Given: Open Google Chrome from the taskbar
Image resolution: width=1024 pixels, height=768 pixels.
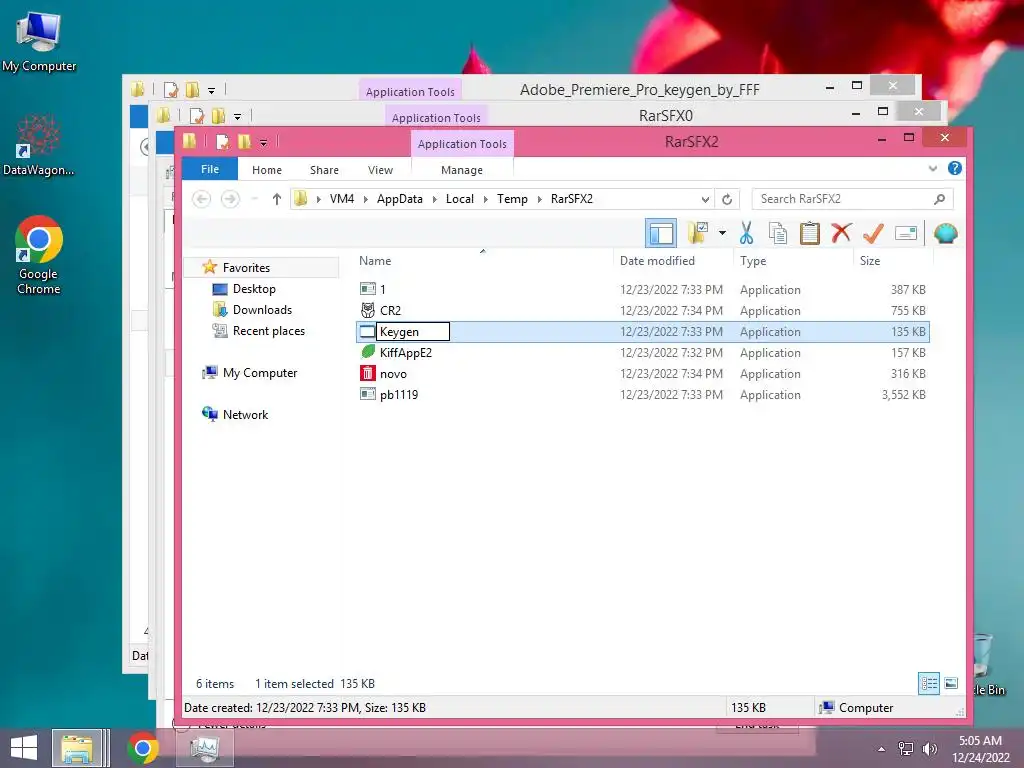Looking at the screenshot, I should tap(143, 748).
